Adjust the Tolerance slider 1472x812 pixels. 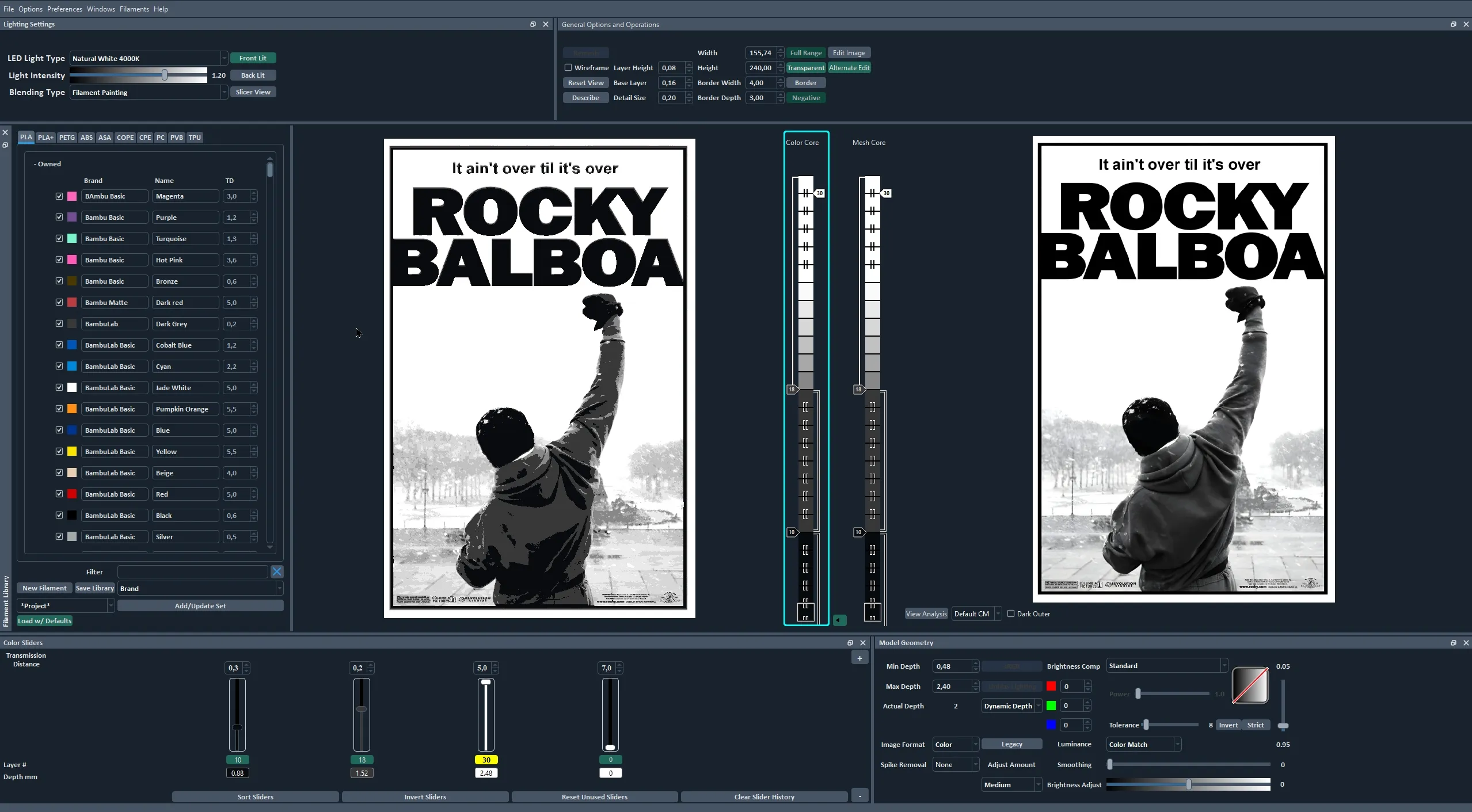[1146, 725]
